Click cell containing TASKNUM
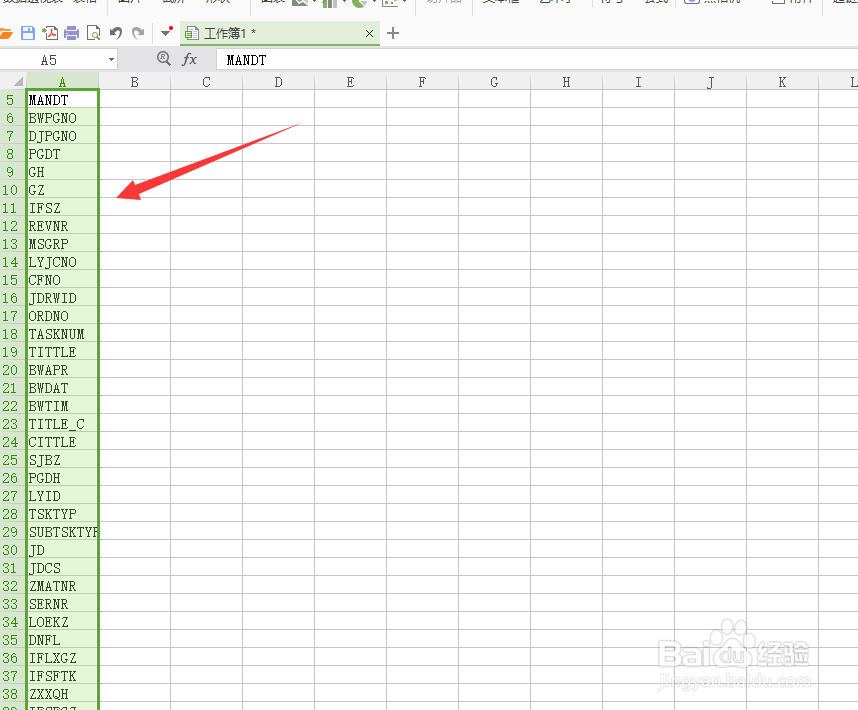The image size is (858, 710). point(62,334)
